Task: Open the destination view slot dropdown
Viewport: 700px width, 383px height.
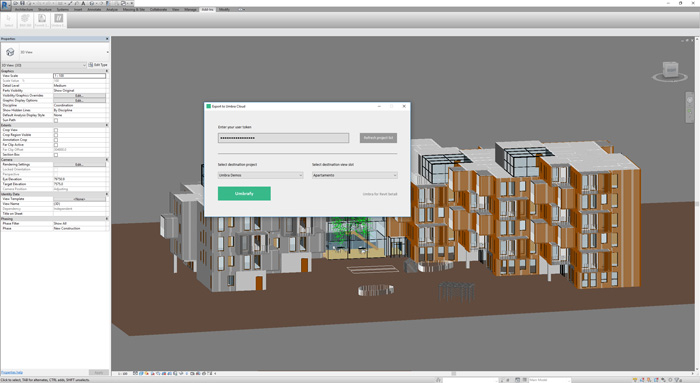Action: coord(355,175)
